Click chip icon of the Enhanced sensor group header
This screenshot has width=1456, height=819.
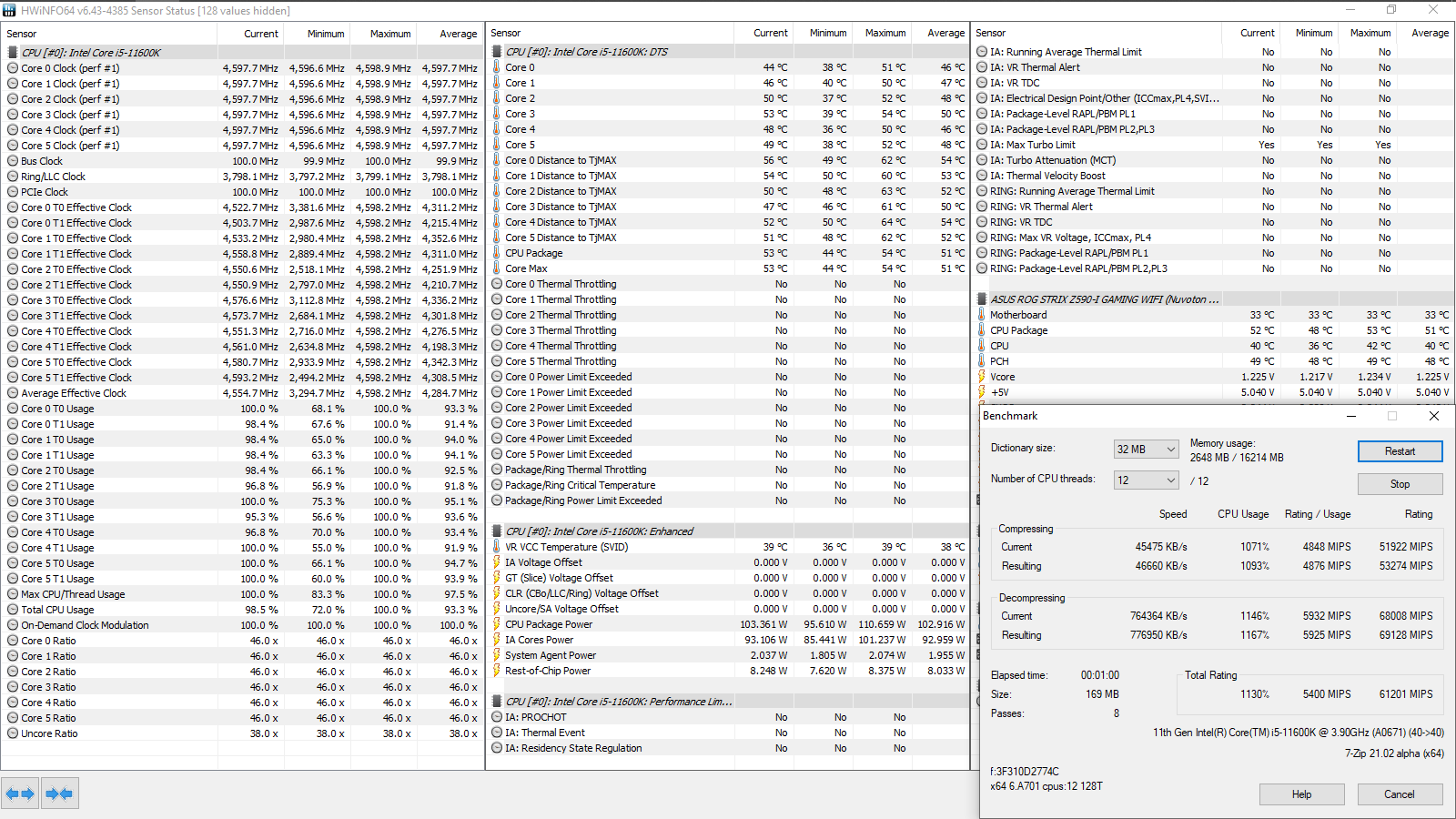tap(497, 531)
